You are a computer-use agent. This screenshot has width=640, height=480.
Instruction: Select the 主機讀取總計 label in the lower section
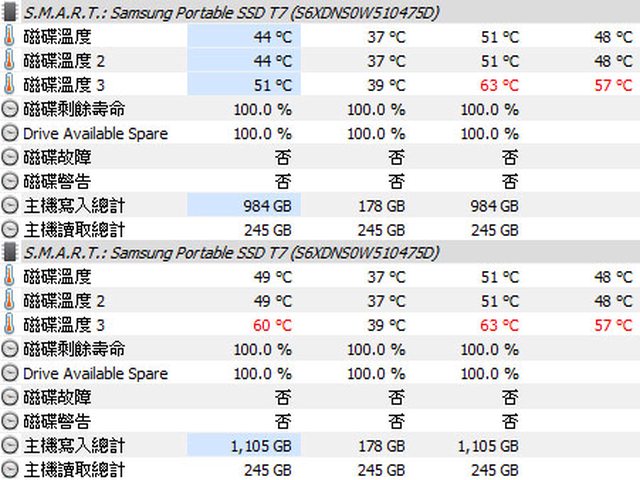pos(73,469)
